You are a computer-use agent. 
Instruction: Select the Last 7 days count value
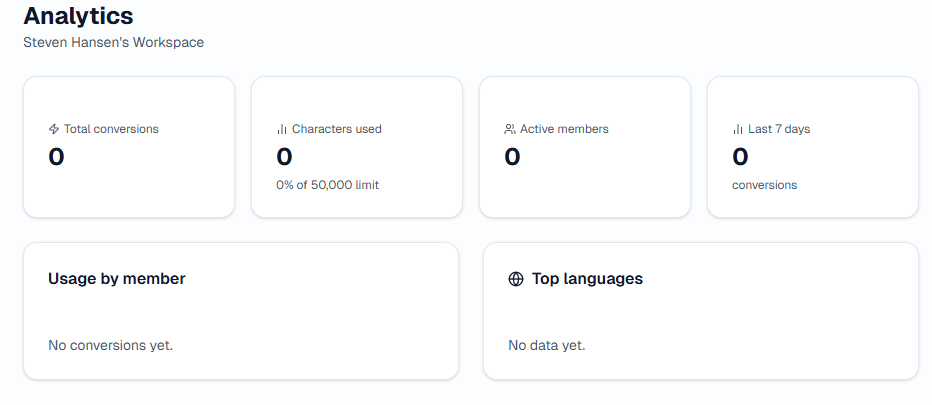click(x=740, y=157)
